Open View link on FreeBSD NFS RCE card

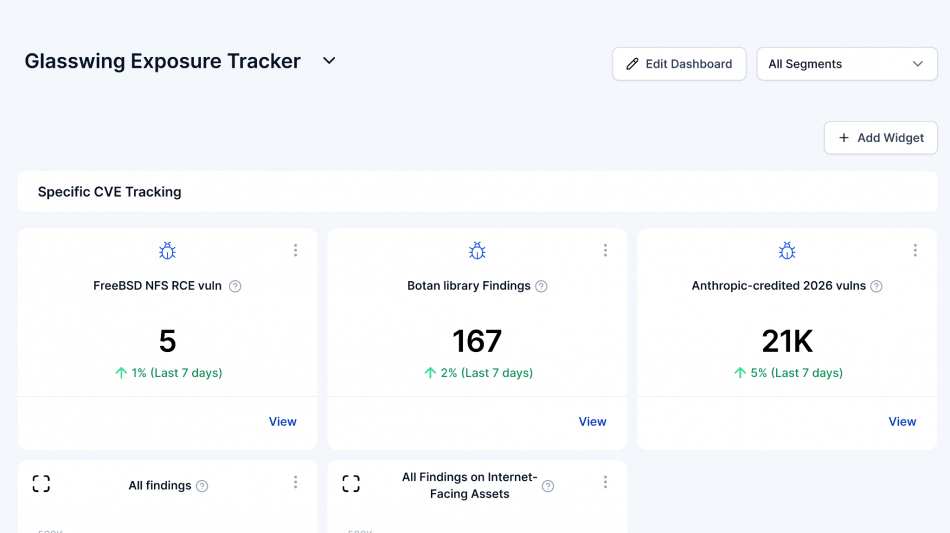click(282, 422)
